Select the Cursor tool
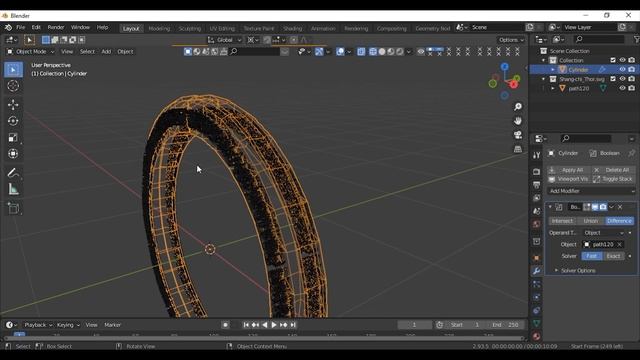 coord(13,86)
